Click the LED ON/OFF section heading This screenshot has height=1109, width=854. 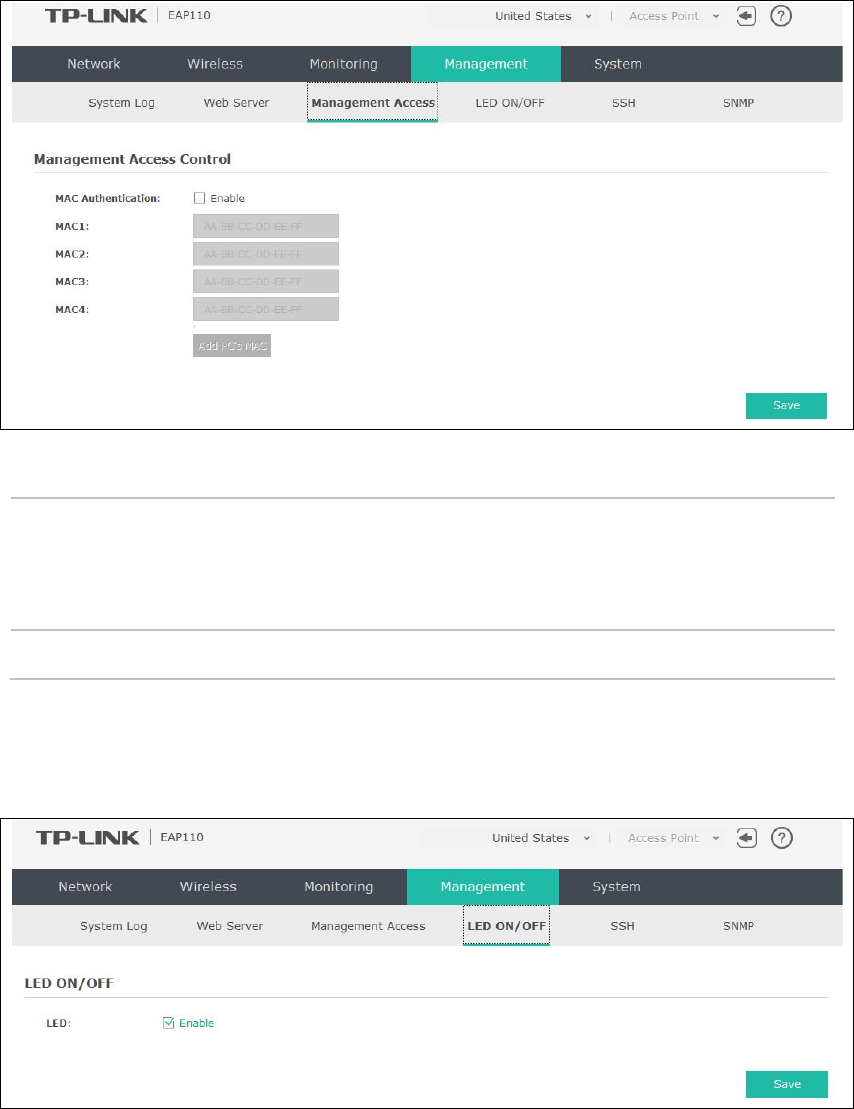[69, 983]
